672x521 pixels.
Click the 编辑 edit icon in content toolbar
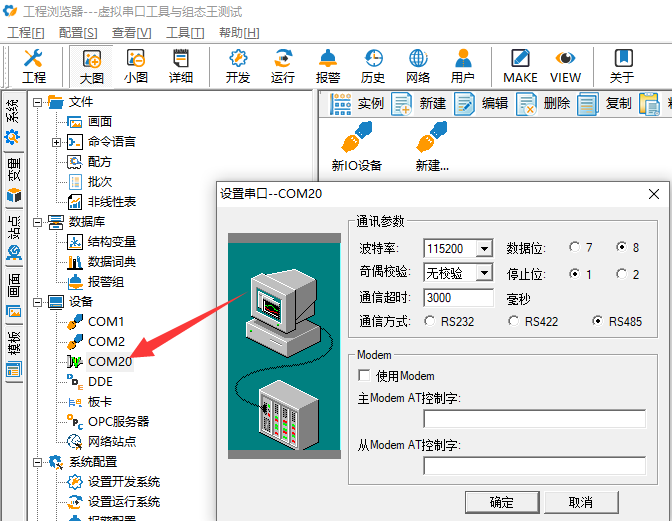point(481,104)
